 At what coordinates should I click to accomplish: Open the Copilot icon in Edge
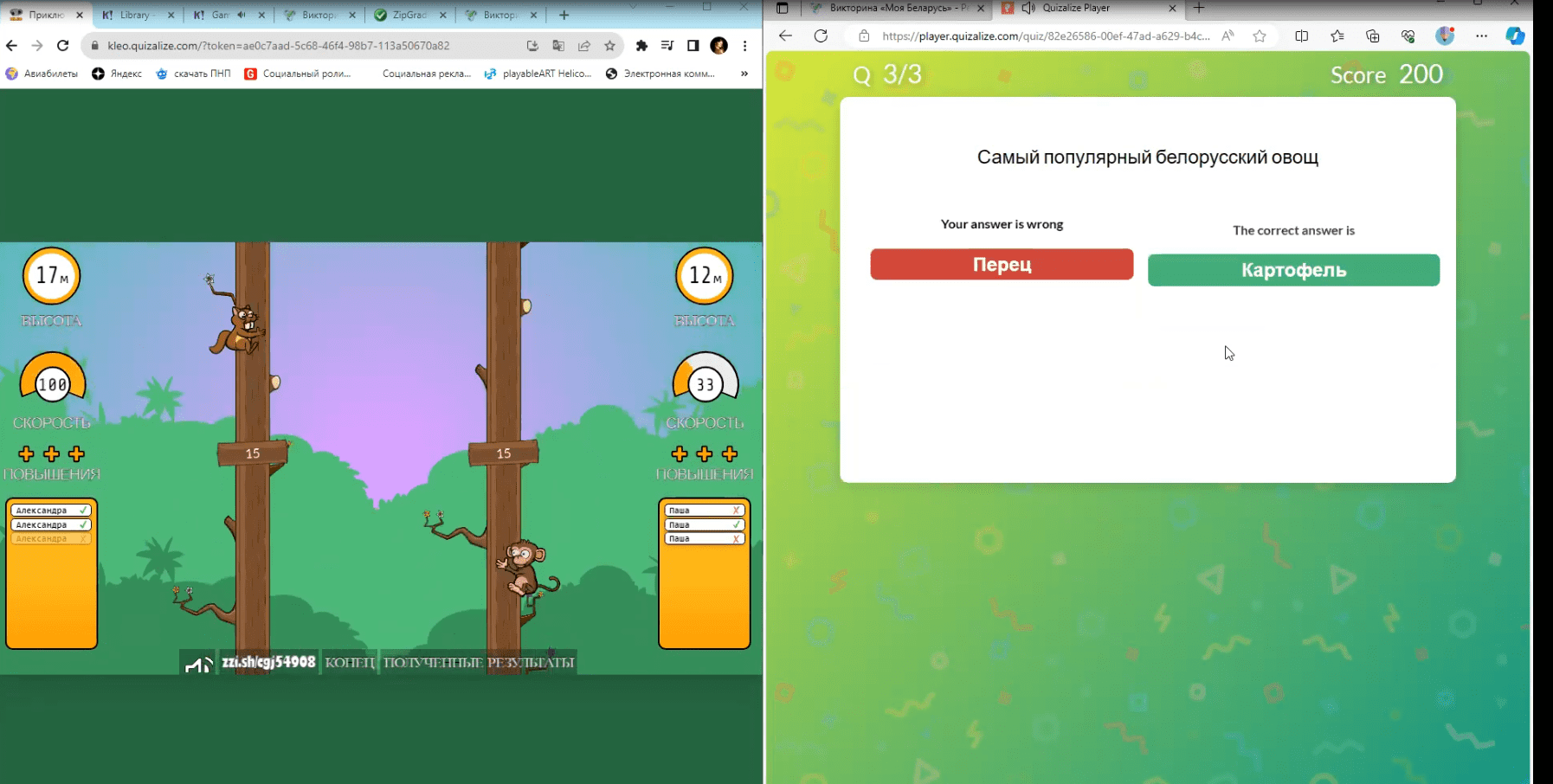click(x=1516, y=35)
